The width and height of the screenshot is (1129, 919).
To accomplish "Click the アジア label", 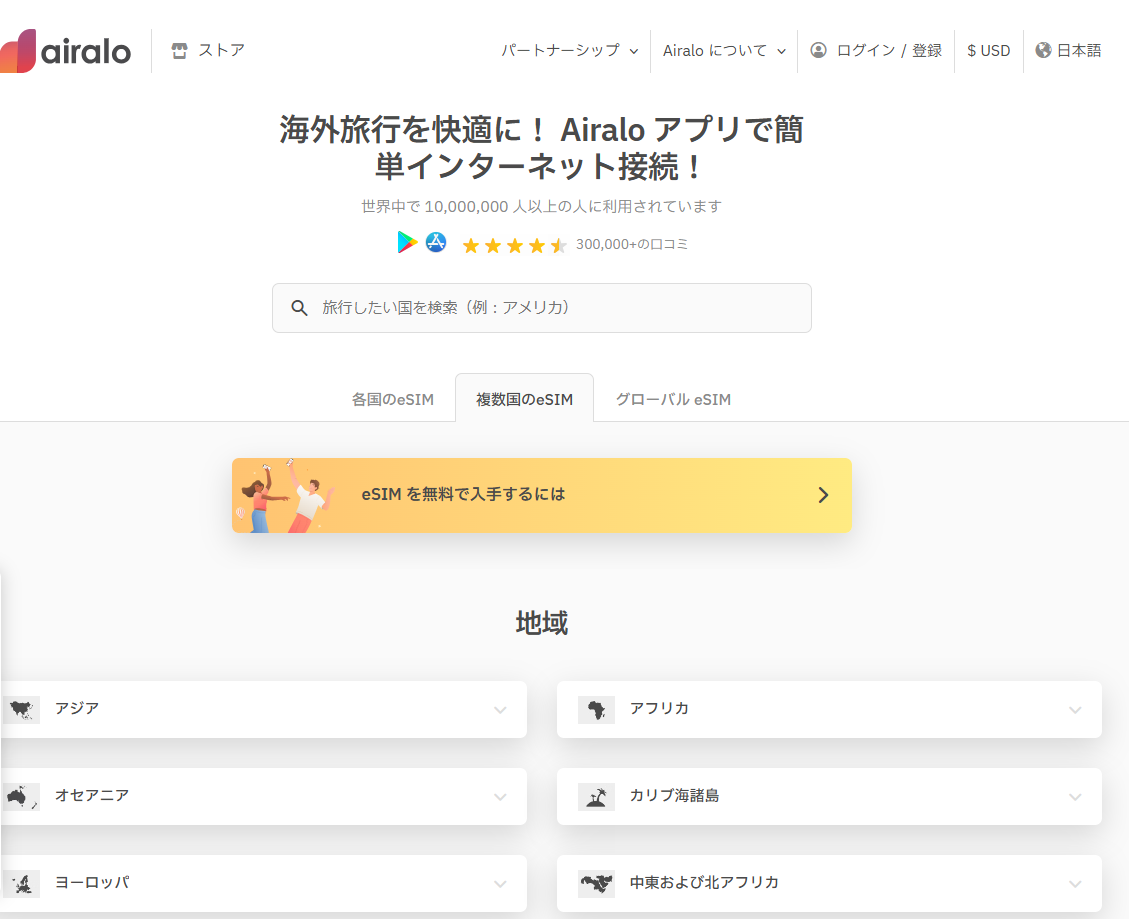I will point(77,709).
